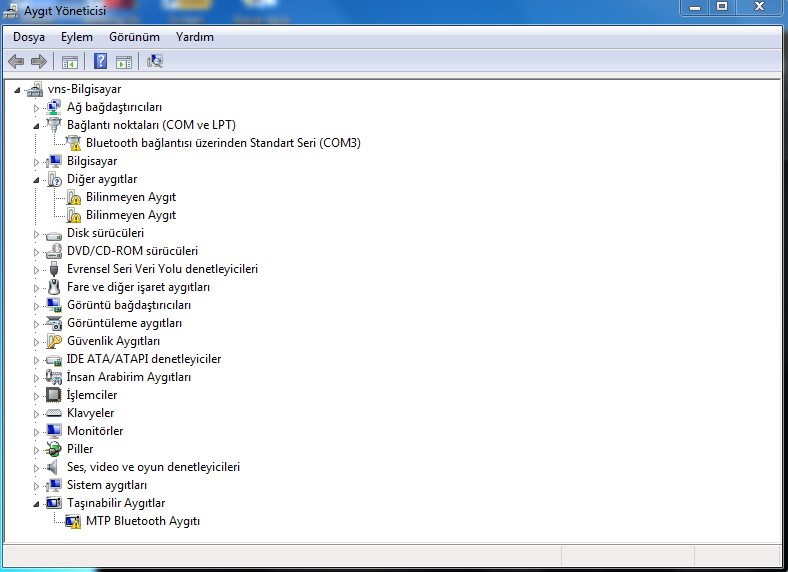Screen dimensions: 788x572
Task: Expand the Disk sürücüleri node
Action: click(36, 234)
